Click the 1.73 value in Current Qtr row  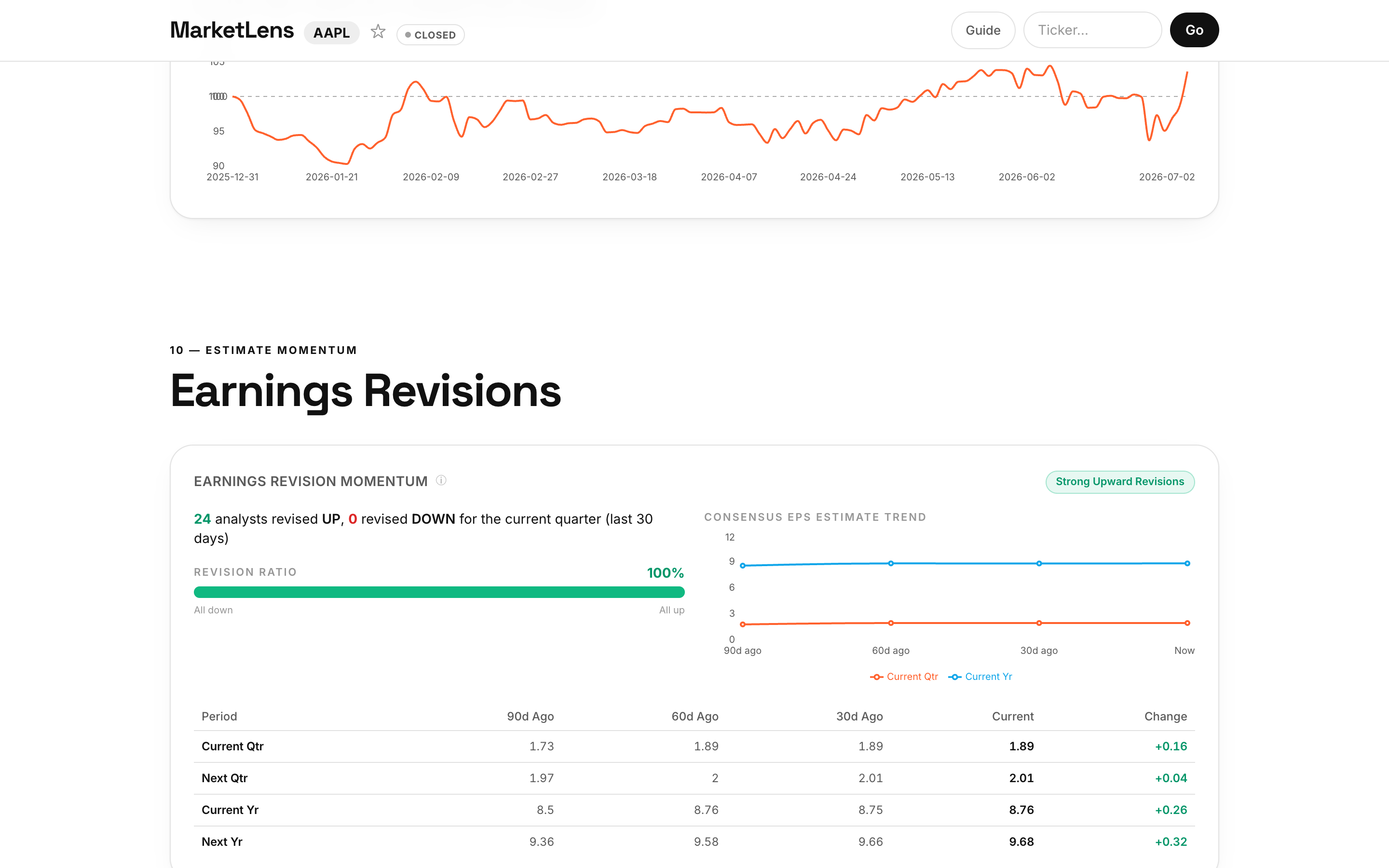[541, 746]
